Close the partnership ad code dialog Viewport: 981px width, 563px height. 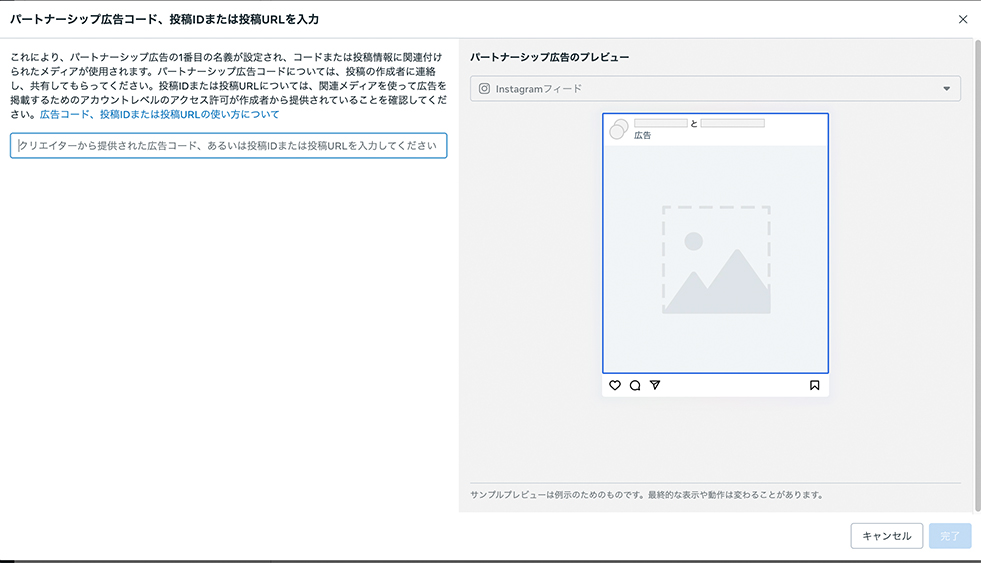963,19
